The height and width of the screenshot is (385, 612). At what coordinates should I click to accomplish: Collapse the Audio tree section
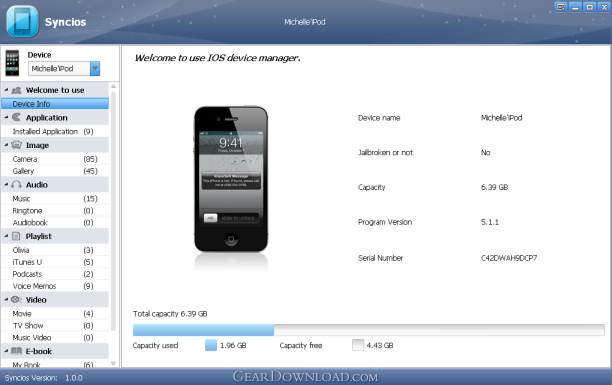point(6,184)
